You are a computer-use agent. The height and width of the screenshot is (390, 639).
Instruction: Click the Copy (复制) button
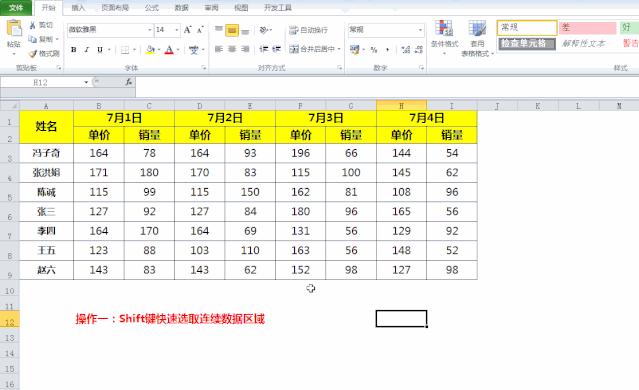coord(40,39)
